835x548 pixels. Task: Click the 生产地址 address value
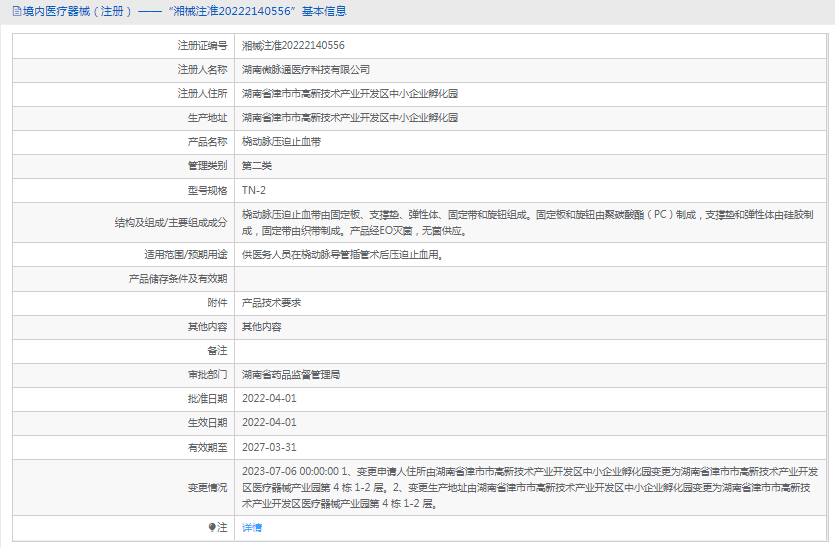(350, 118)
